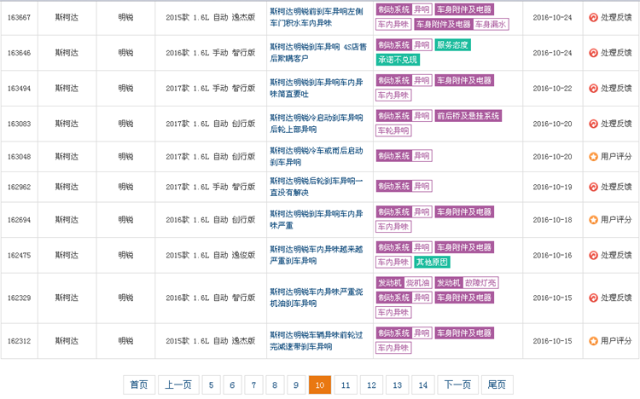Click the red 处理反馈 icon for complaint 162962

tap(593, 187)
